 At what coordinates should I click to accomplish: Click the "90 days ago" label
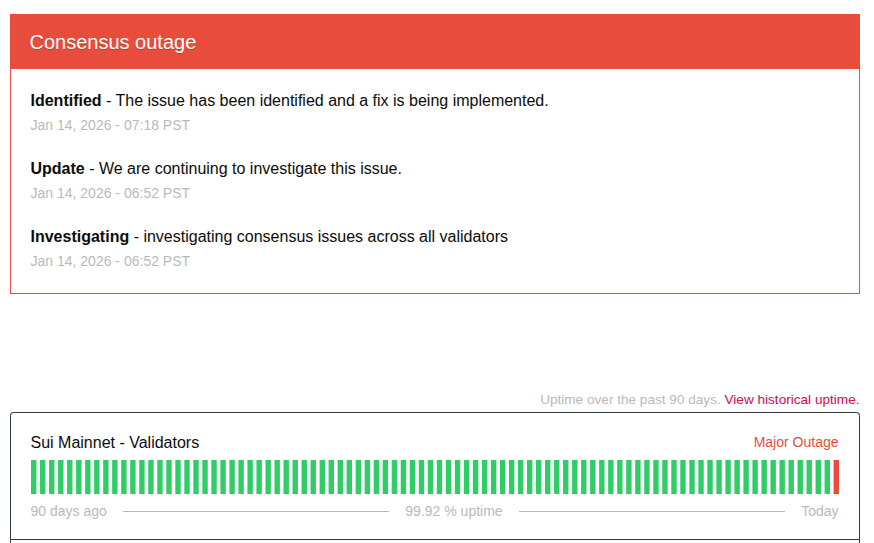68,511
